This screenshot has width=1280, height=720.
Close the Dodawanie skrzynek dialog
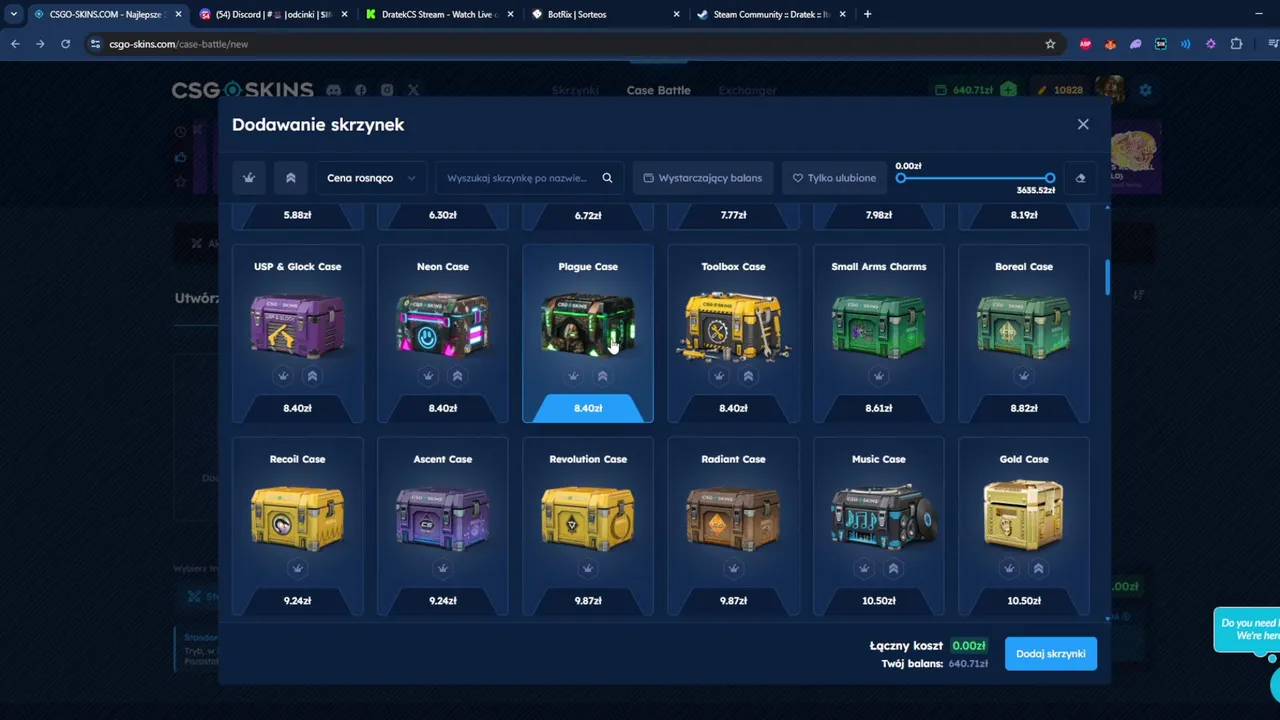1083,124
